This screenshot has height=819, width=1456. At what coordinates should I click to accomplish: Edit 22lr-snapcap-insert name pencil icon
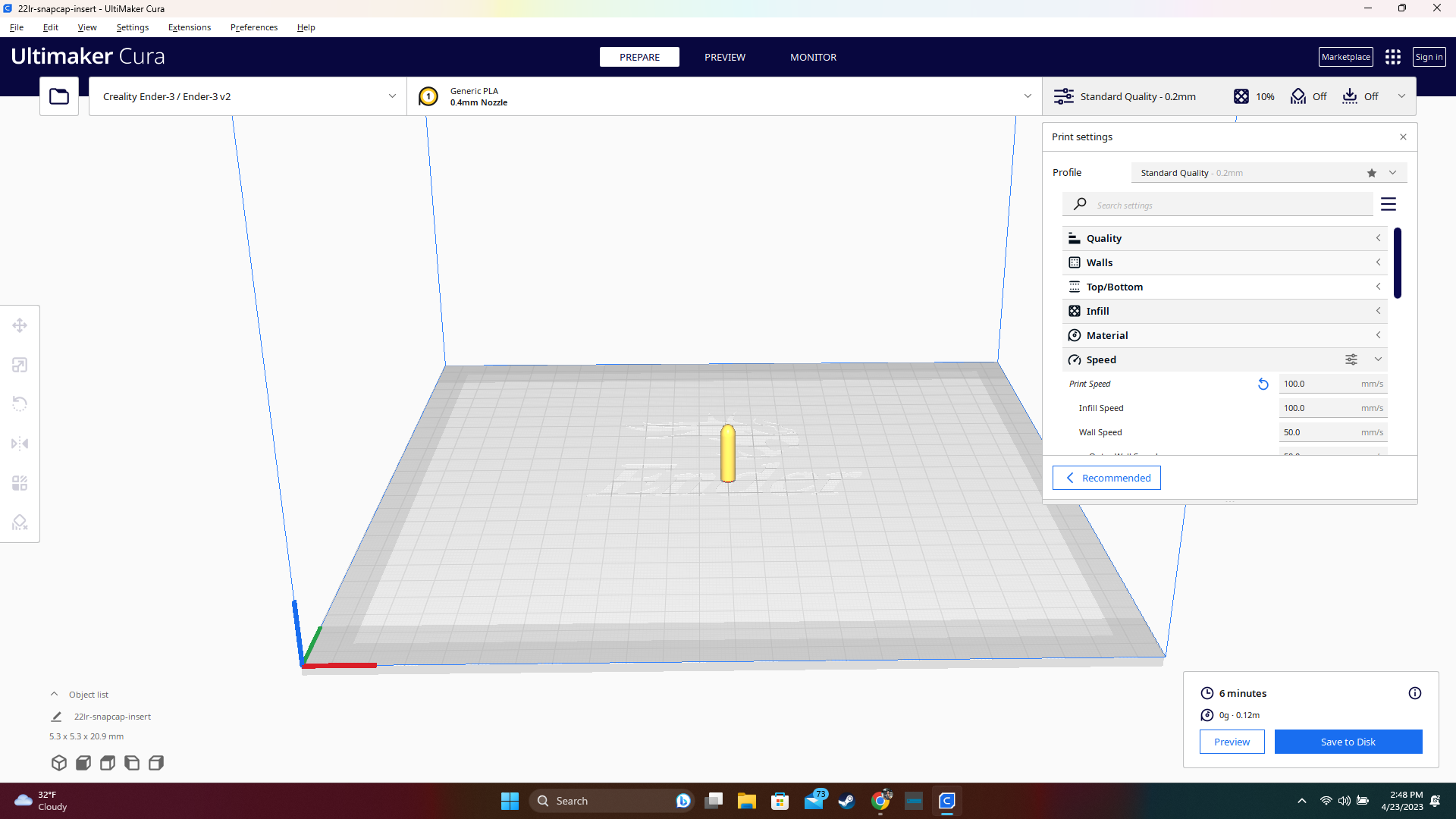56,717
